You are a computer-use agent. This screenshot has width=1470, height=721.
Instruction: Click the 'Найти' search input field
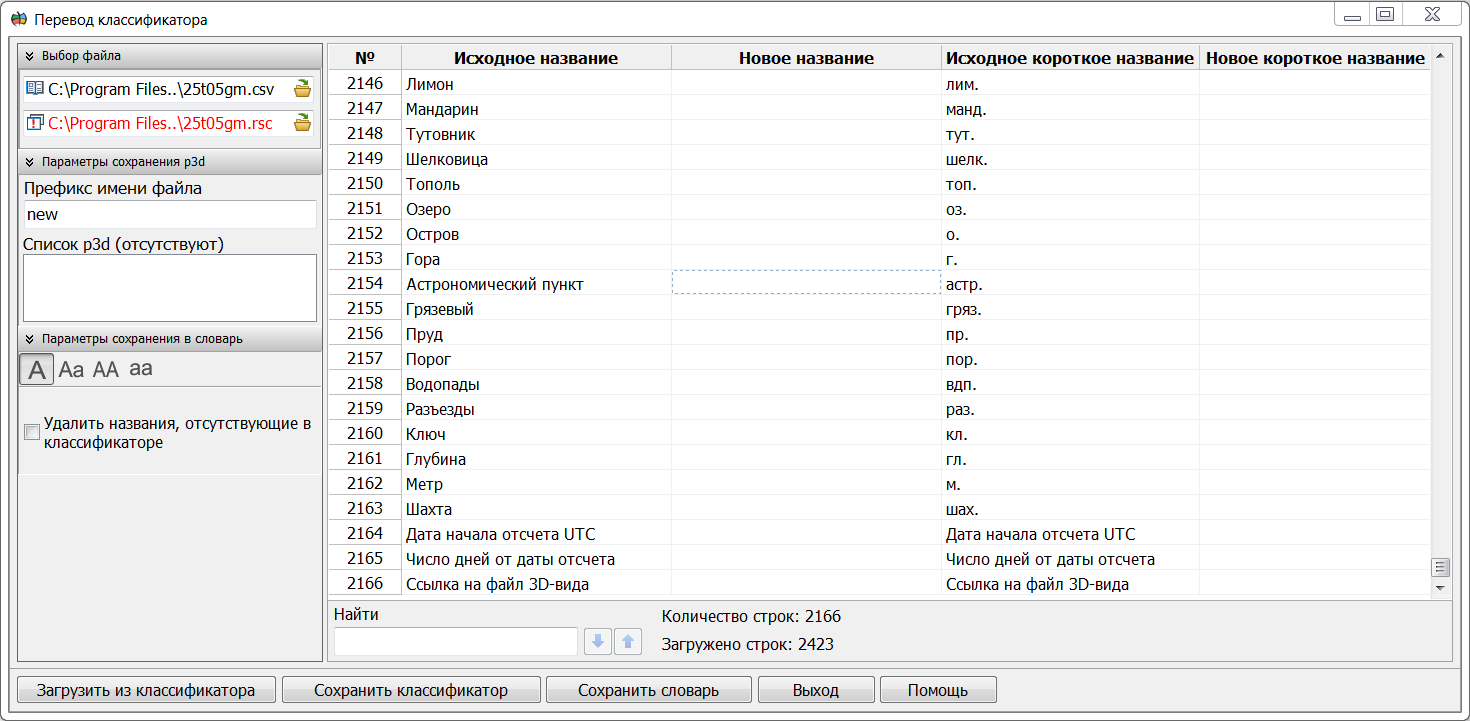[x=455, y=642]
